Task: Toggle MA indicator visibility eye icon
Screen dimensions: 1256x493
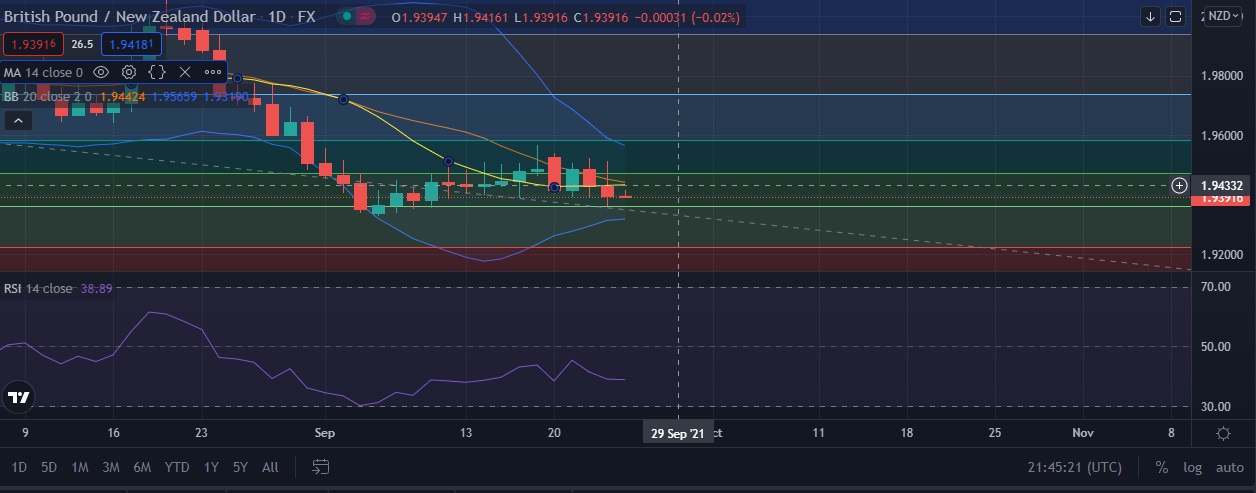Action: coord(101,72)
